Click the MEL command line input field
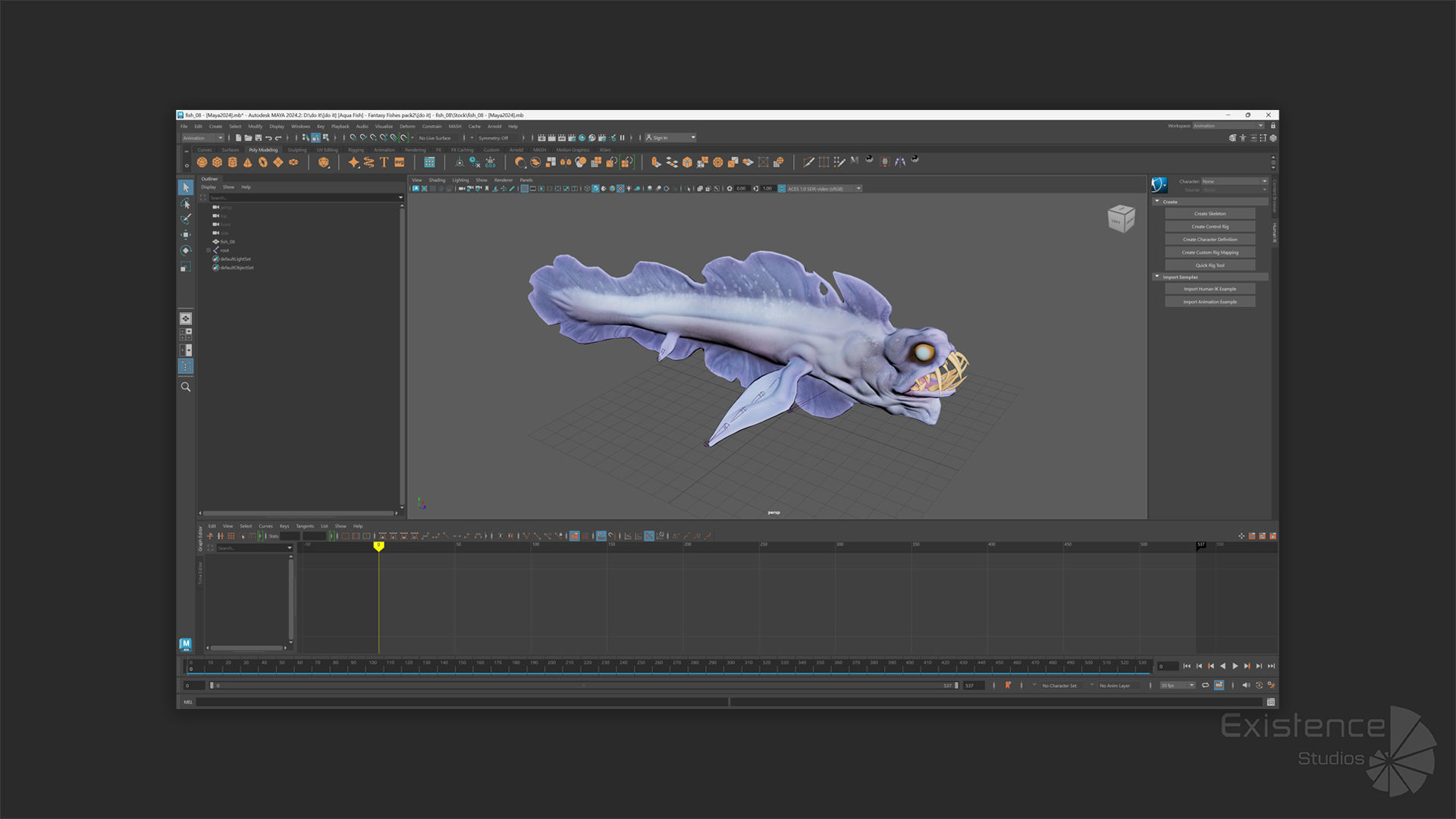 pyautogui.click(x=462, y=702)
